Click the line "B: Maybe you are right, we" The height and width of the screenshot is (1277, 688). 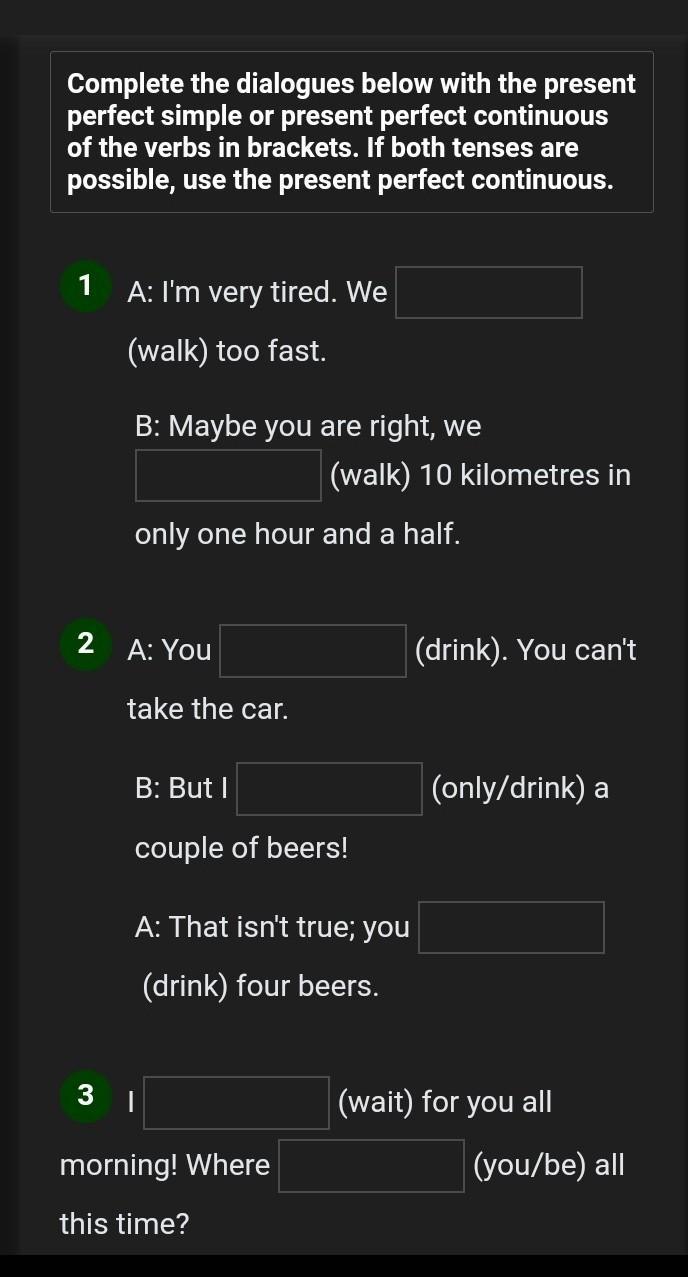click(x=308, y=427)
